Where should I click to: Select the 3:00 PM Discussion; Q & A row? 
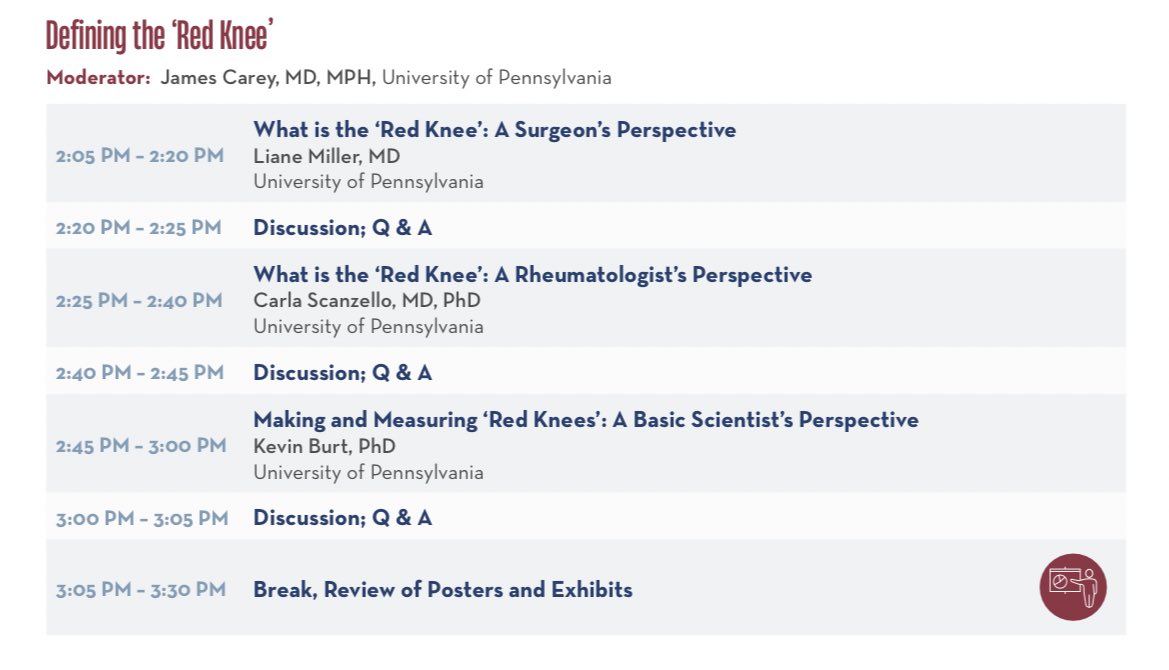(586, 517)
